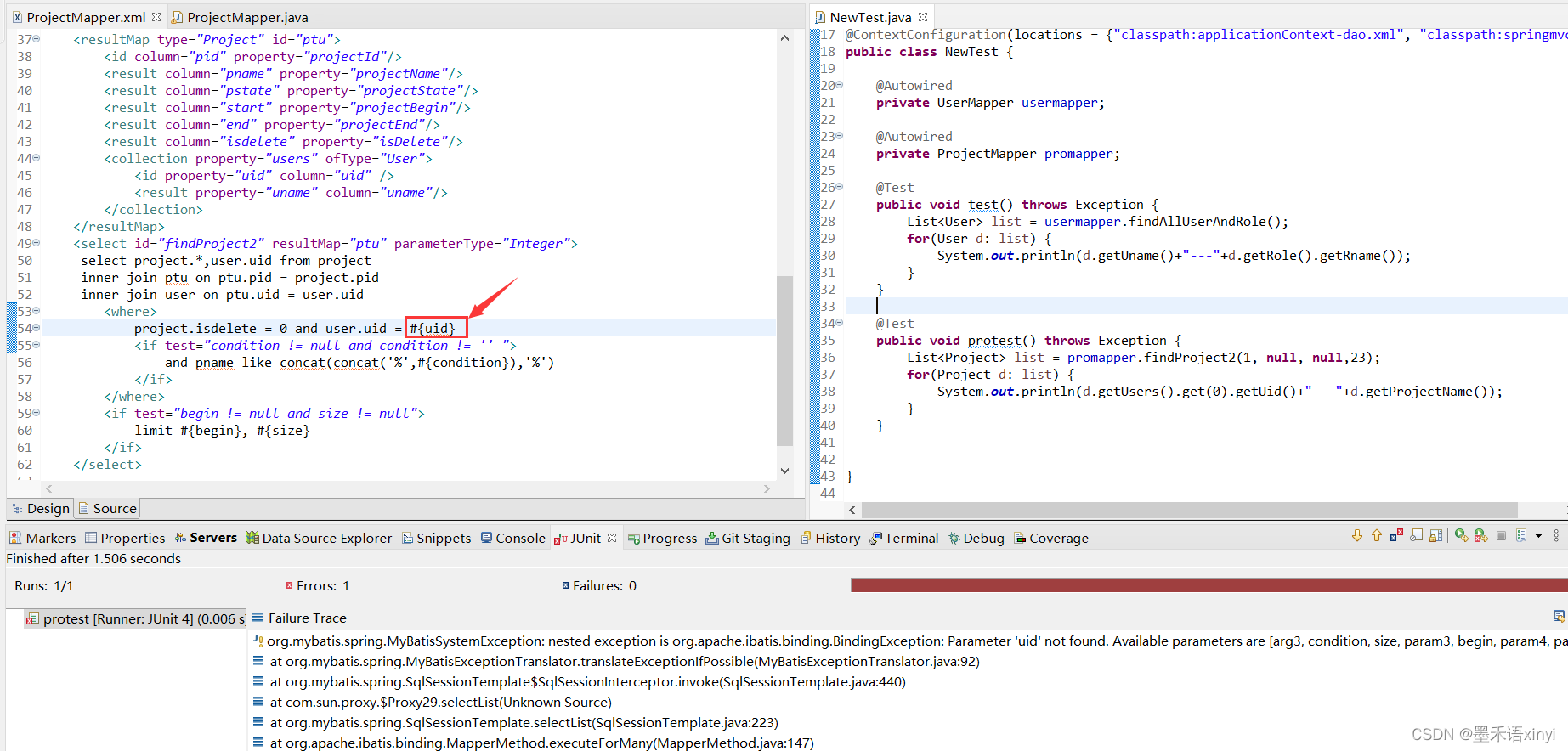Viewport: 1568px width, 751px height.
Task: Collapse the protest() method at line 34
Action: (840, 323)
